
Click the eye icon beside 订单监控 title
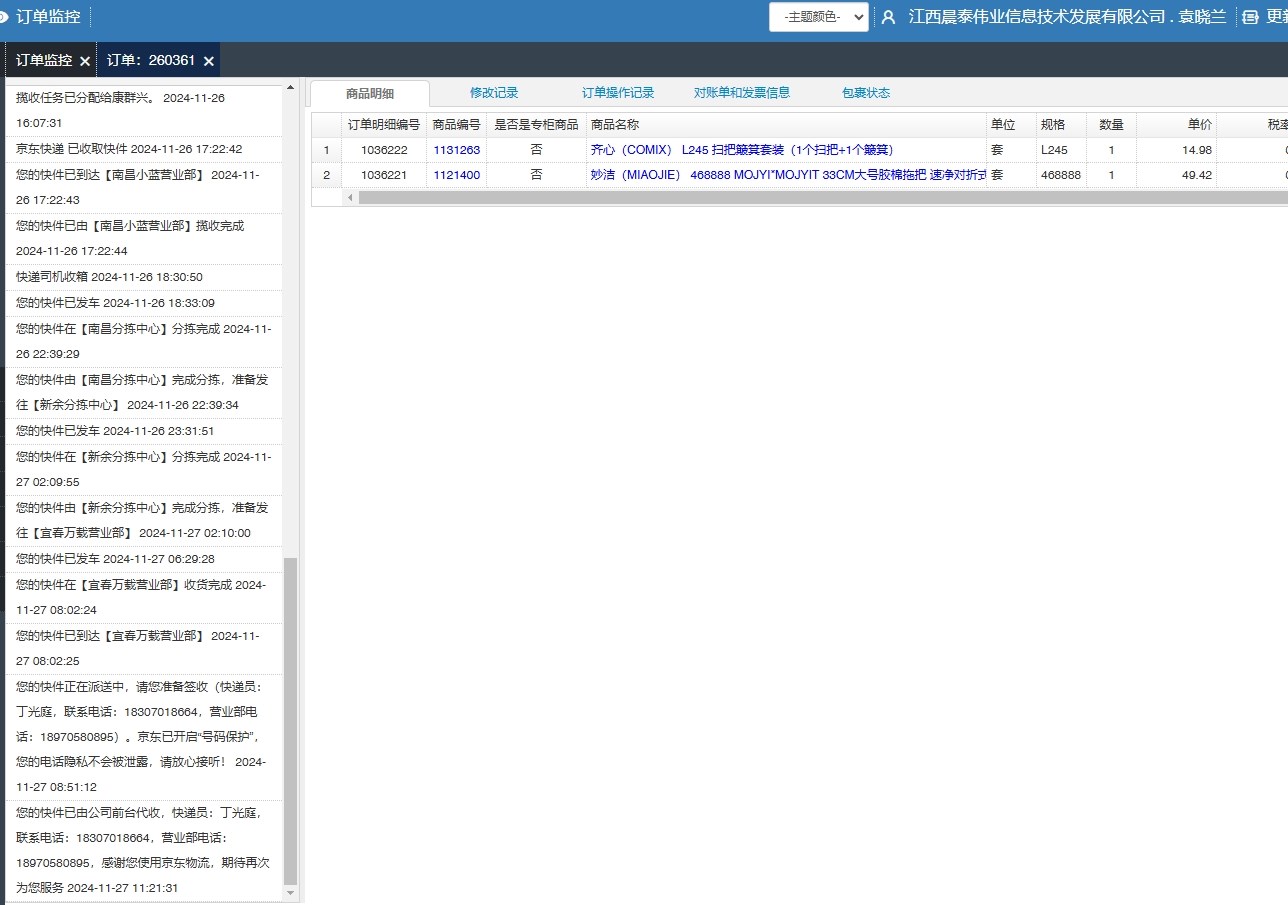pos(3,17)
